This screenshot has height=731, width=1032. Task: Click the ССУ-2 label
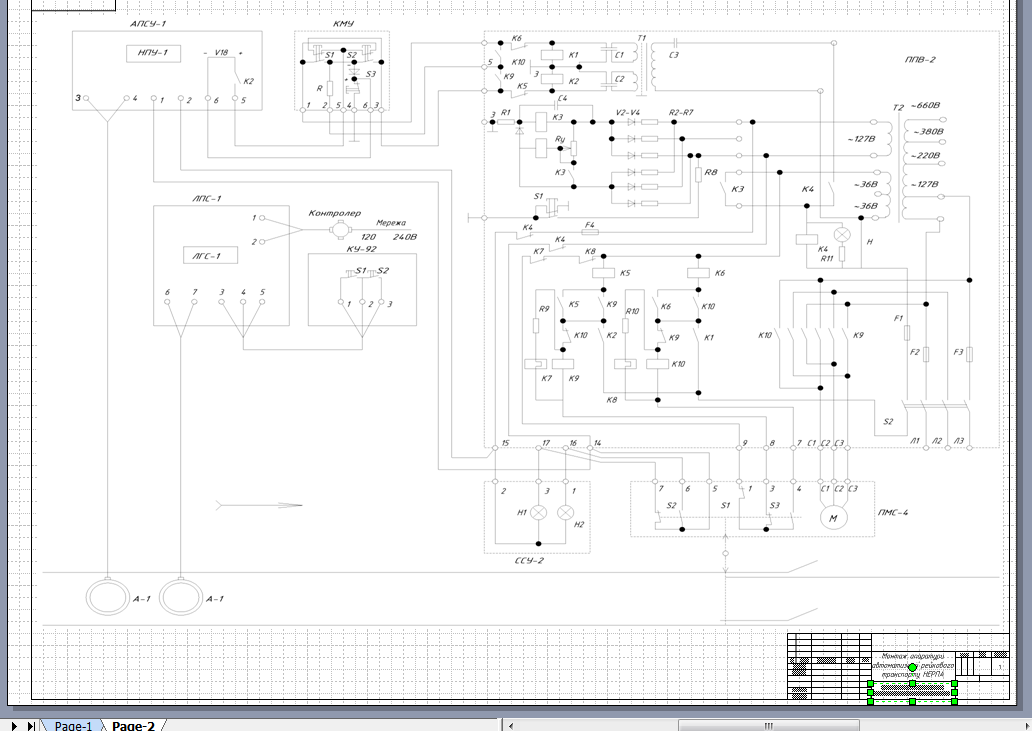pos(529,561)
